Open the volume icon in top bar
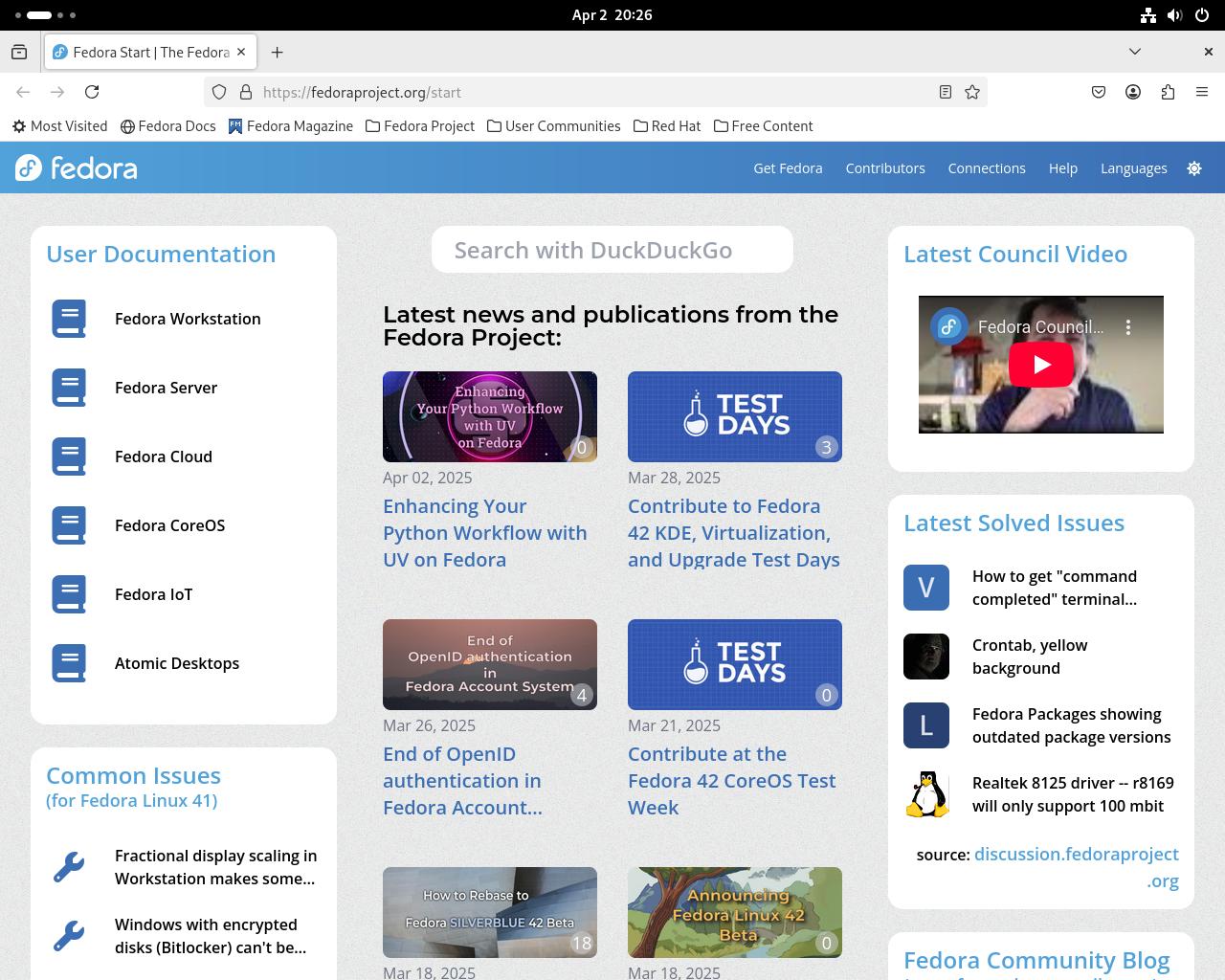Viewport: 1225px width, 980px height. 1175,15
